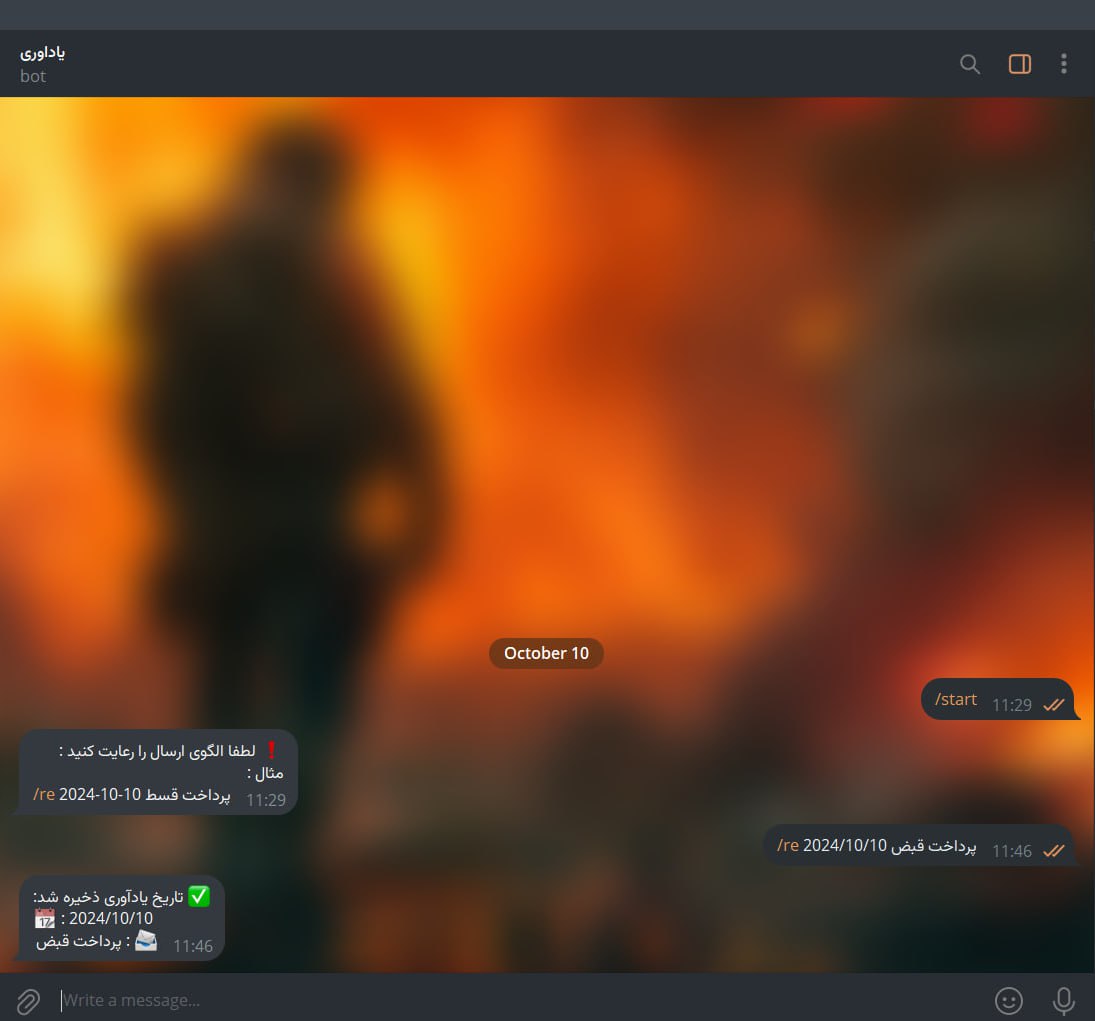Click the red exclamation mark emoji

(x=272, y=751)
